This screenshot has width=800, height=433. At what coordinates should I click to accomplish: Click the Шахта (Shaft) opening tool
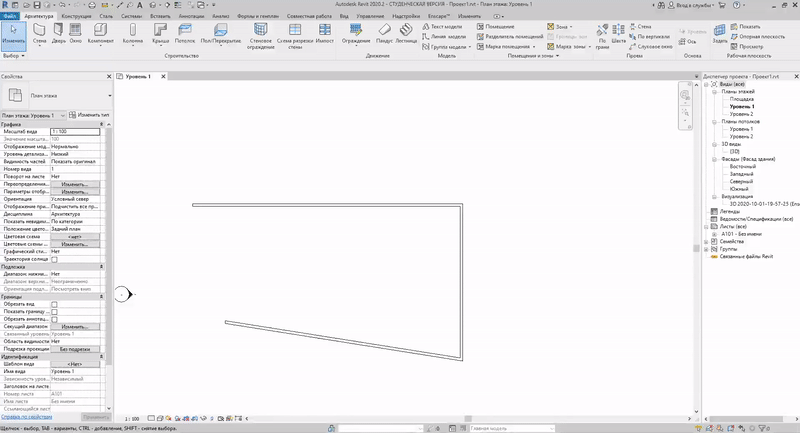(x=619, y=33)
